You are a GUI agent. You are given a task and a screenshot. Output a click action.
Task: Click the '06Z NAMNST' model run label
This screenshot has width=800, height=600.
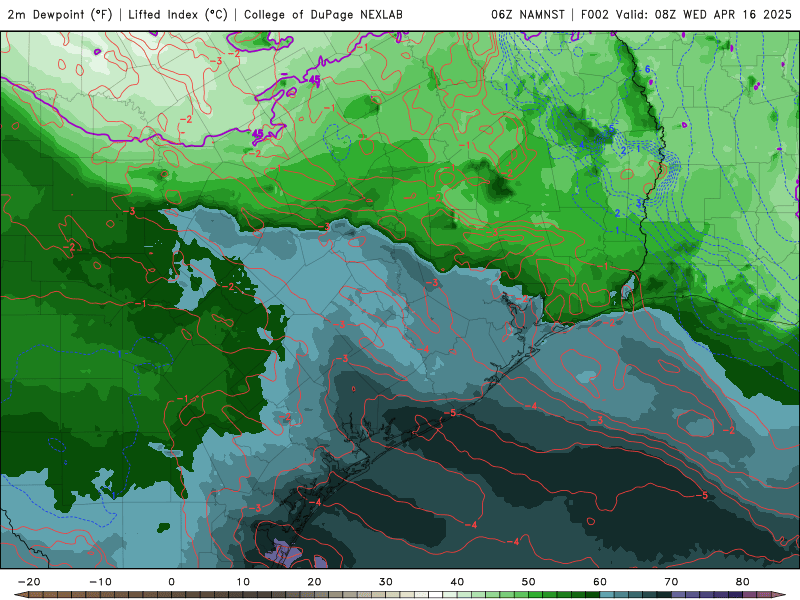[528, 14]
